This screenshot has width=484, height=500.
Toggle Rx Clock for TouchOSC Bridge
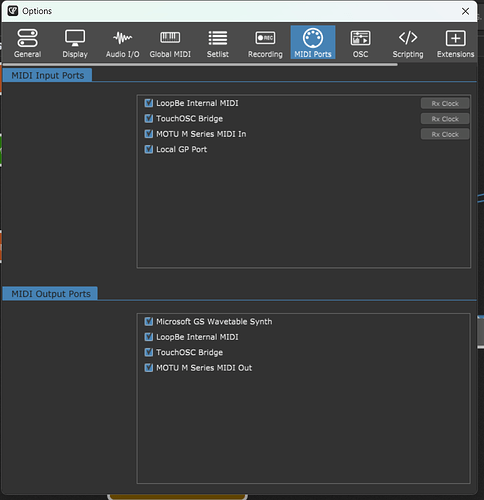click(x=445, y=119)
